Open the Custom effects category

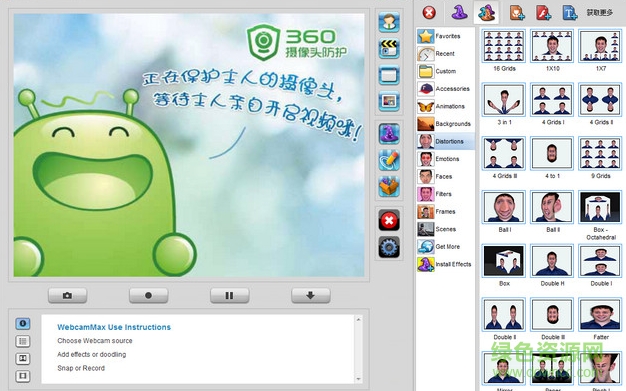[446, 71]
